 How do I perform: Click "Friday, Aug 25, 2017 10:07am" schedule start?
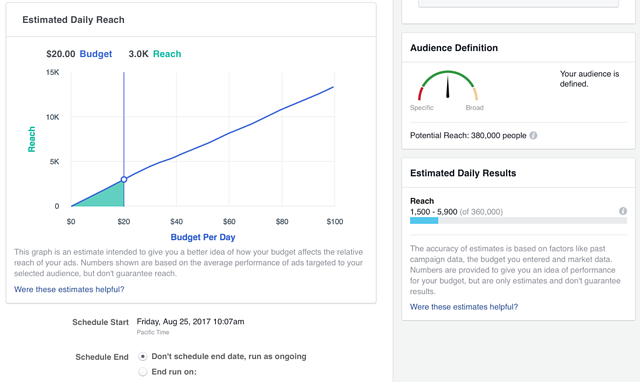pos(191,322)
